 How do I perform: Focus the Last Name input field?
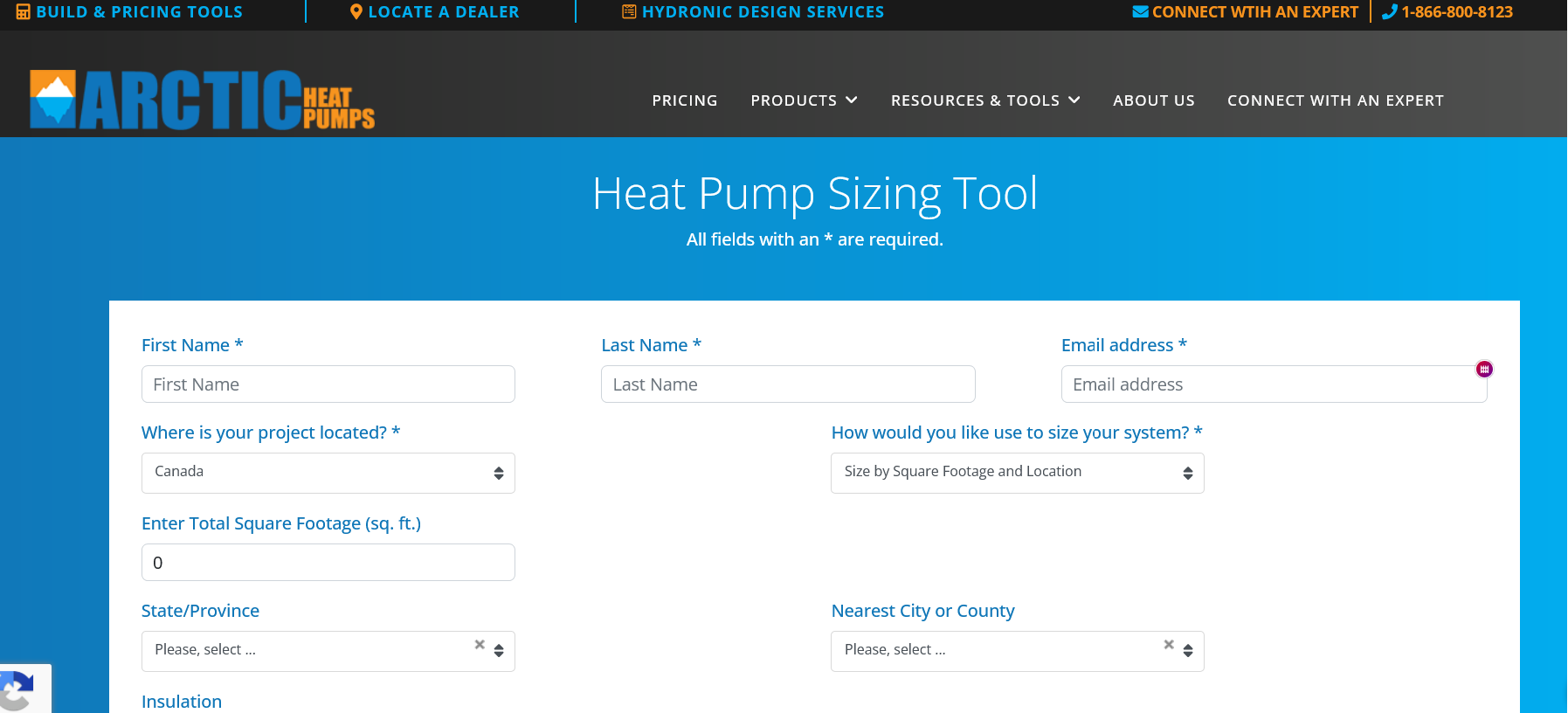click(x=788, y=384)
